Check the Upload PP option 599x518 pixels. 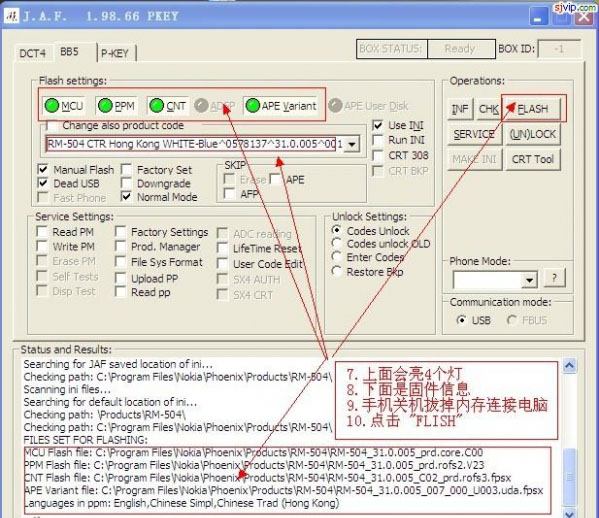[120, 278]
